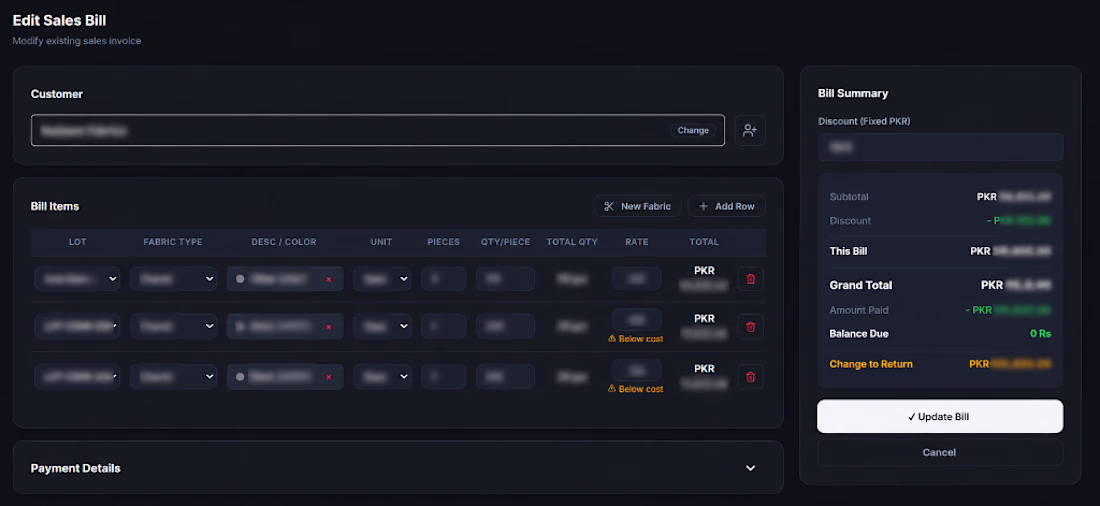Viewport: 1100px width, 506px height.
Task: Click the FABRIC TYPE column header
Action: click(173, 242)
